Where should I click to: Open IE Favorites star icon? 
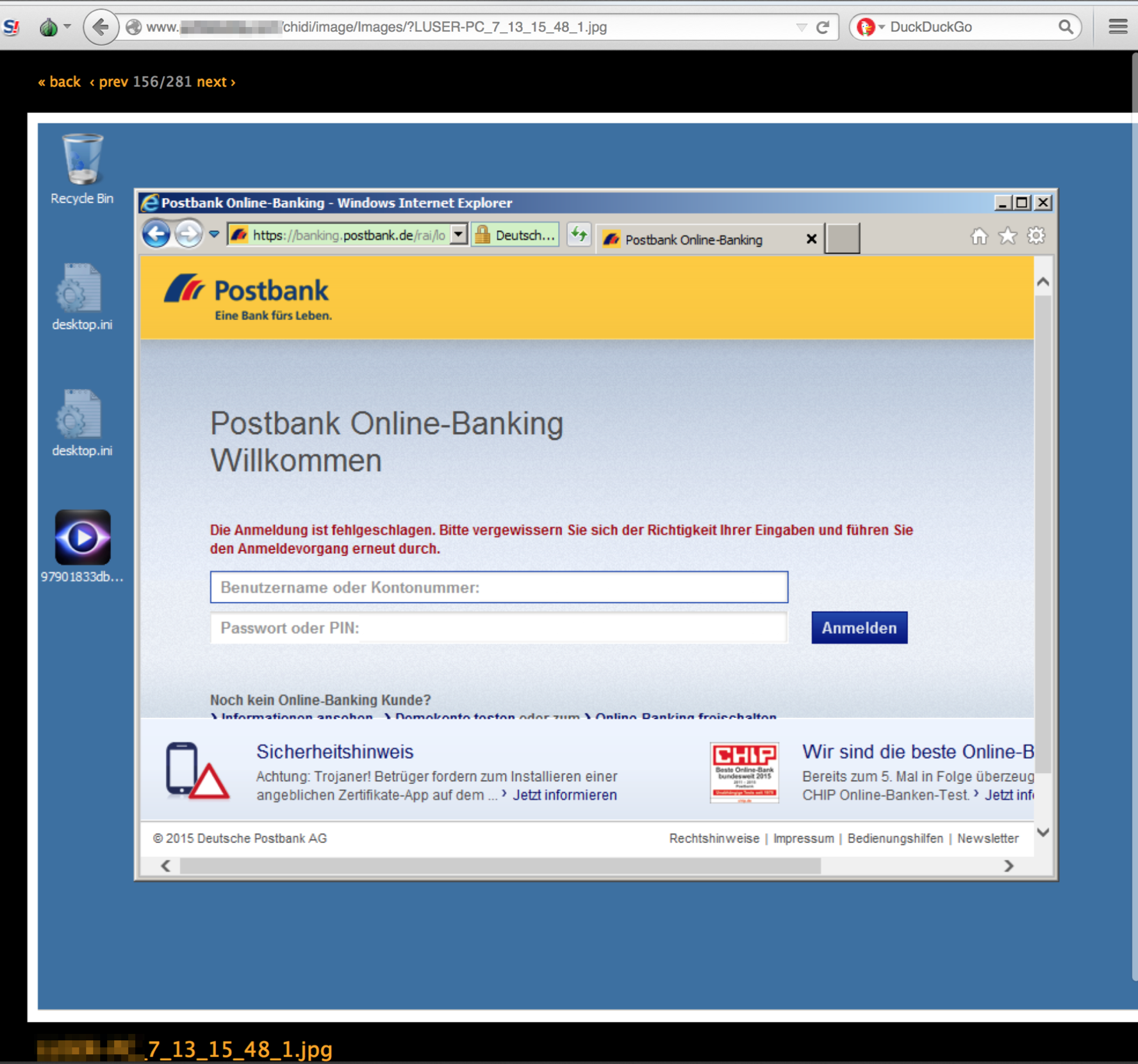1008,236
